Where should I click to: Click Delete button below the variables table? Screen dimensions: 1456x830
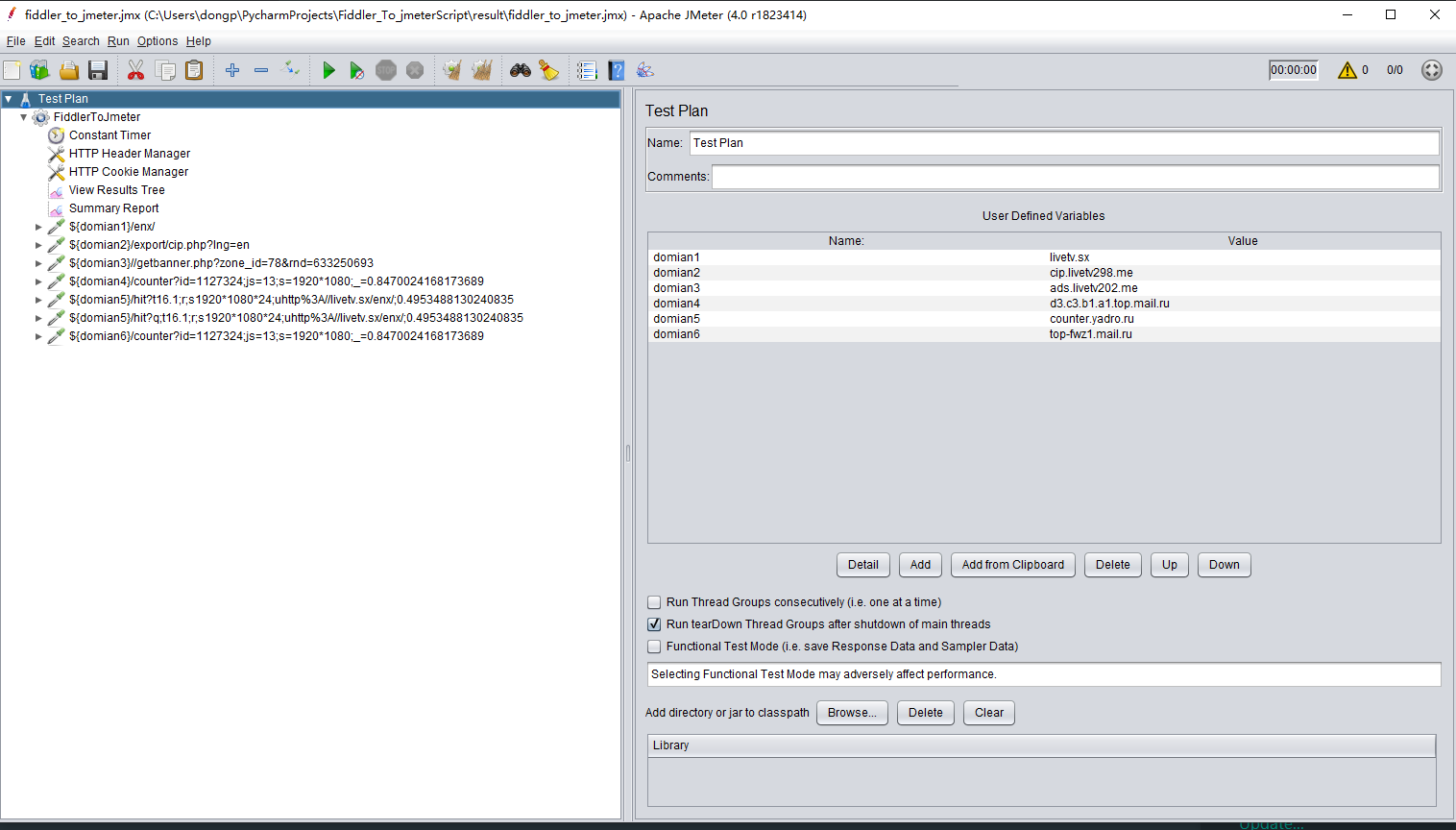[1113, 565]
